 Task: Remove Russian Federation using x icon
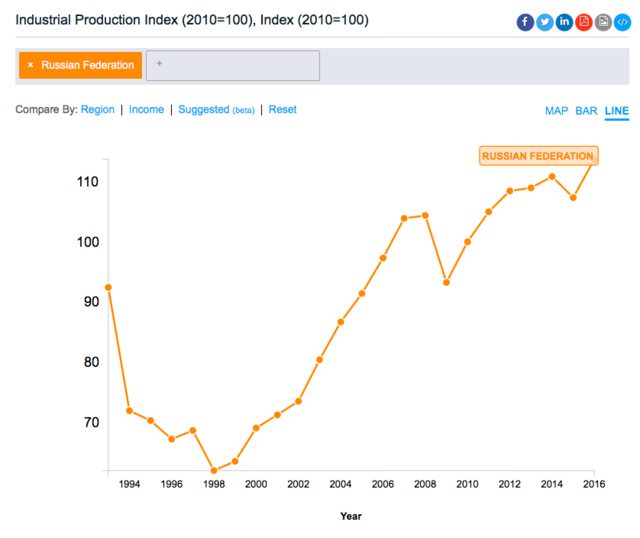pyautogui.click(x=30, y=65)
